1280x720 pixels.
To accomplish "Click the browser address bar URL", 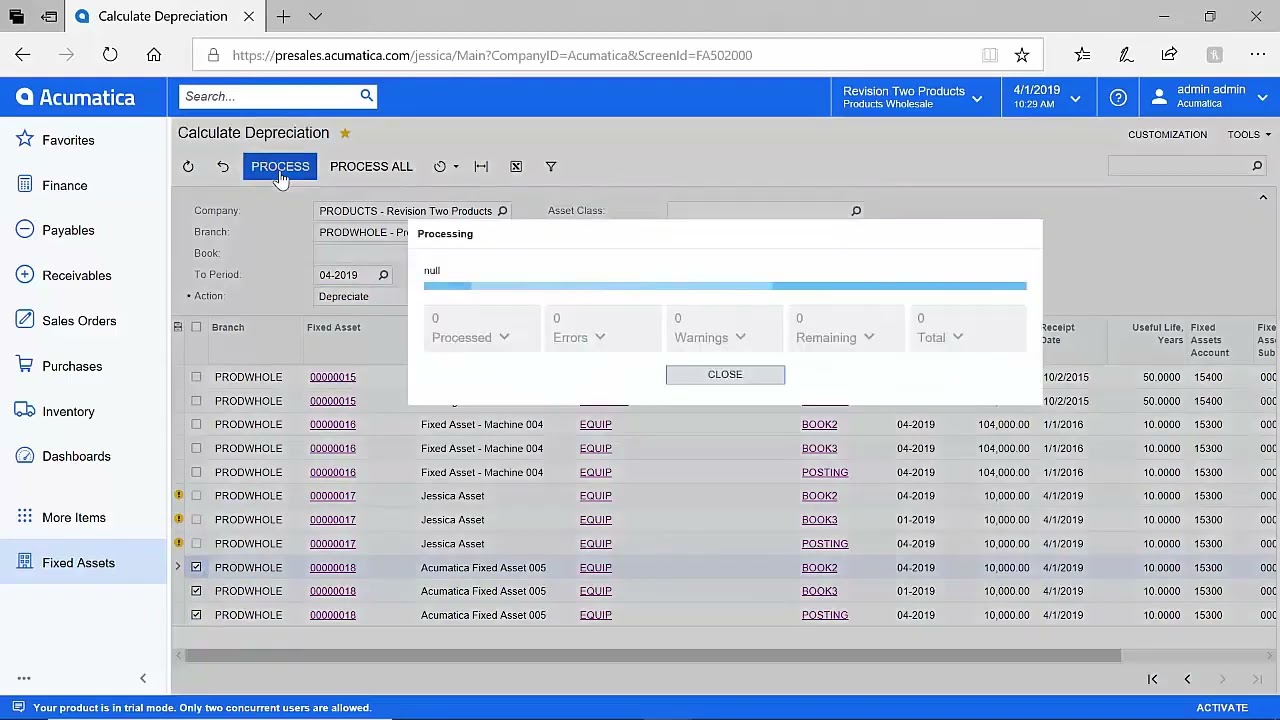I will click(x=492, y=55).
